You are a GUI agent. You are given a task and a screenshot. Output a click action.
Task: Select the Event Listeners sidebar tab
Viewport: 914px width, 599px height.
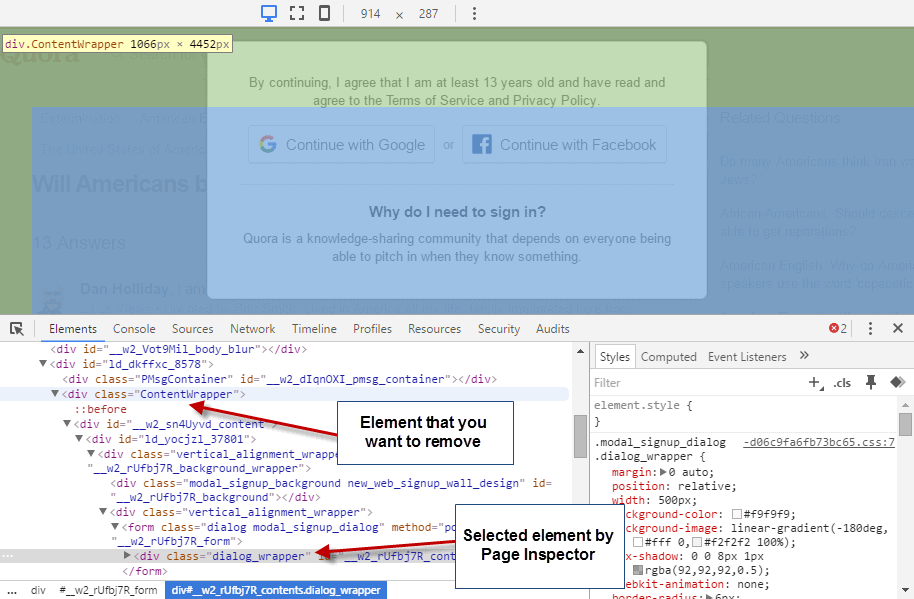[x=747, y=357]
